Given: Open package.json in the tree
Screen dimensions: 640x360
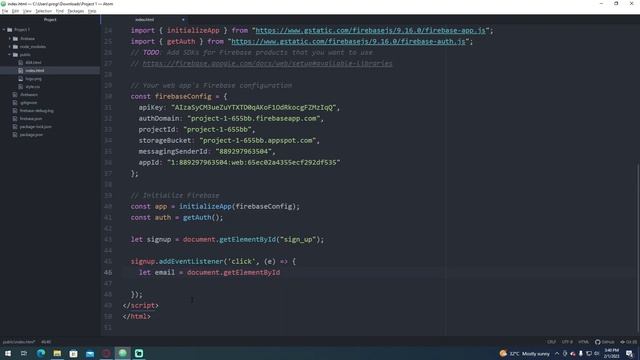Looking at the screenshot, I should click(x=31, y=135).
